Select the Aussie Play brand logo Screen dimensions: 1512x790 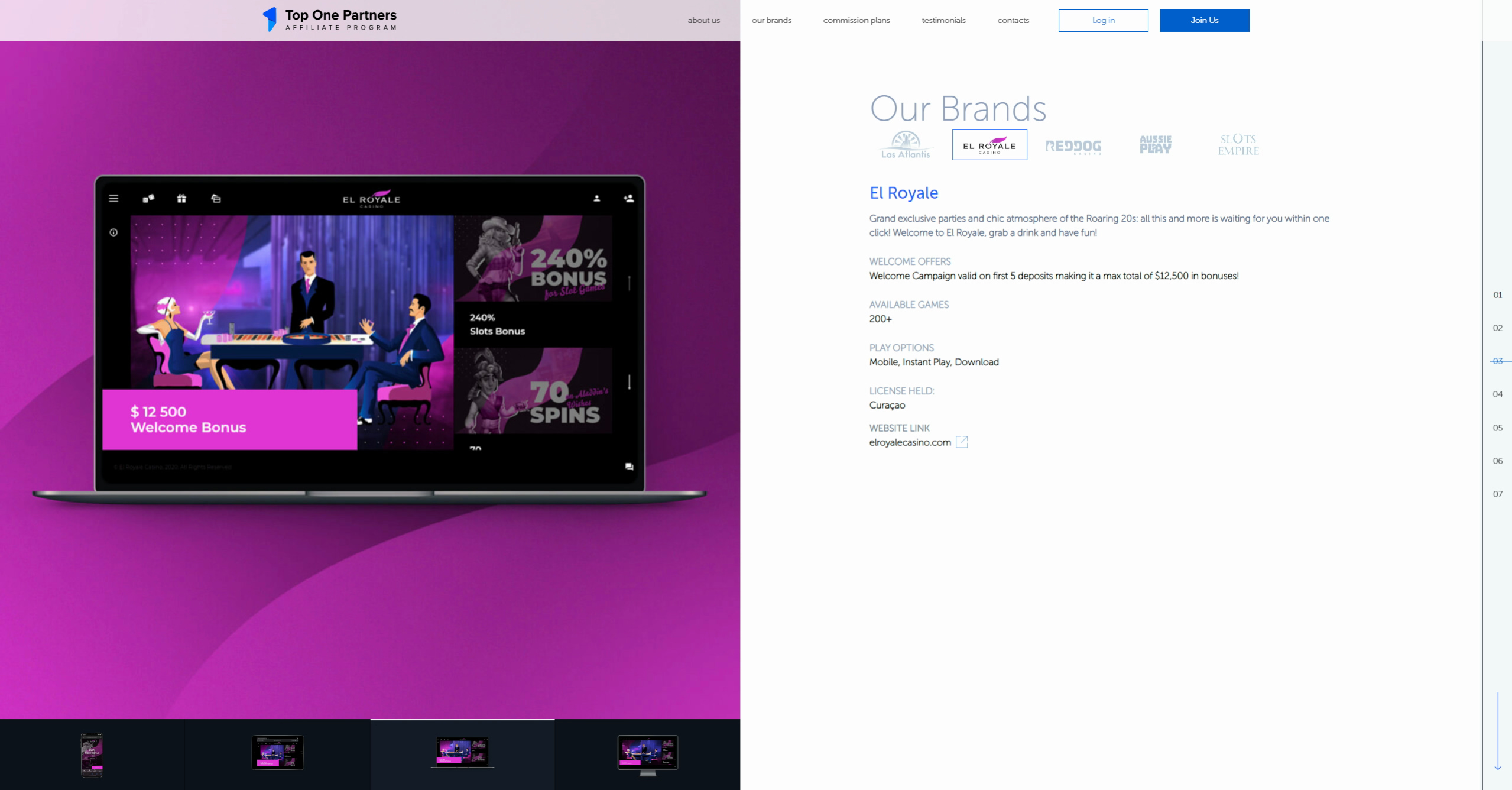click(1155, 145)
